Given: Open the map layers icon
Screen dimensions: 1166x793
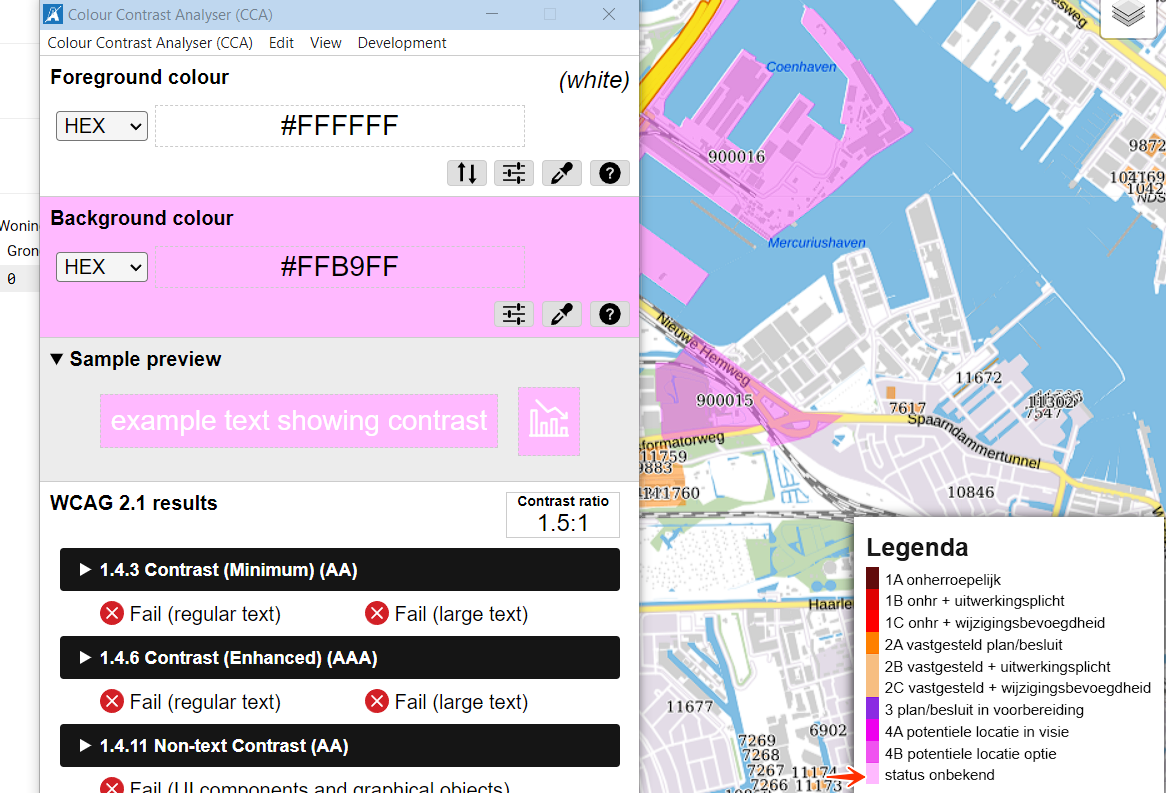Looking at the screenshot, I should [1128, 16].
